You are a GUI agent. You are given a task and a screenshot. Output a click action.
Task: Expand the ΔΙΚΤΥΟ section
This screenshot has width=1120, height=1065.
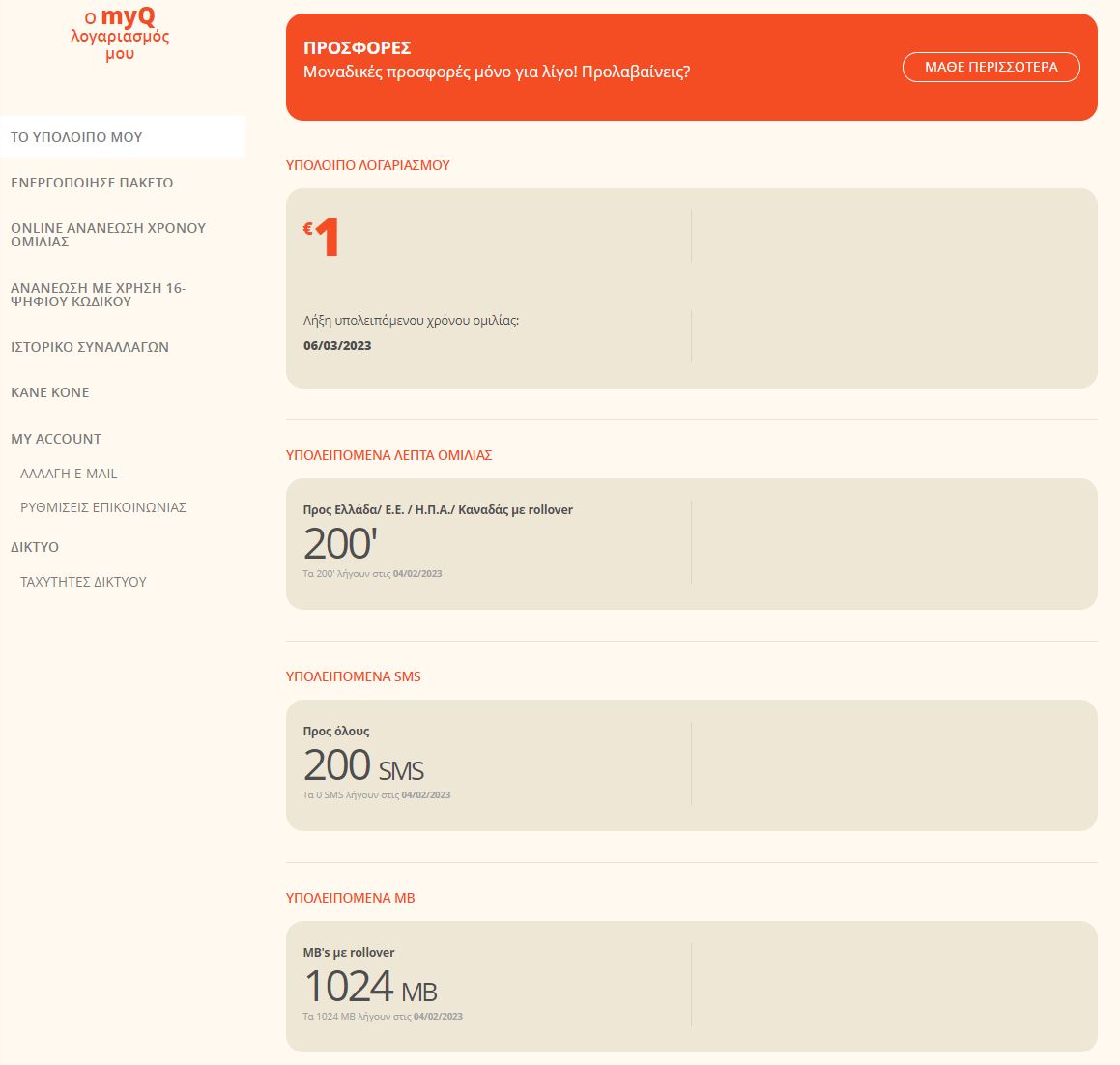click(35, 547)
